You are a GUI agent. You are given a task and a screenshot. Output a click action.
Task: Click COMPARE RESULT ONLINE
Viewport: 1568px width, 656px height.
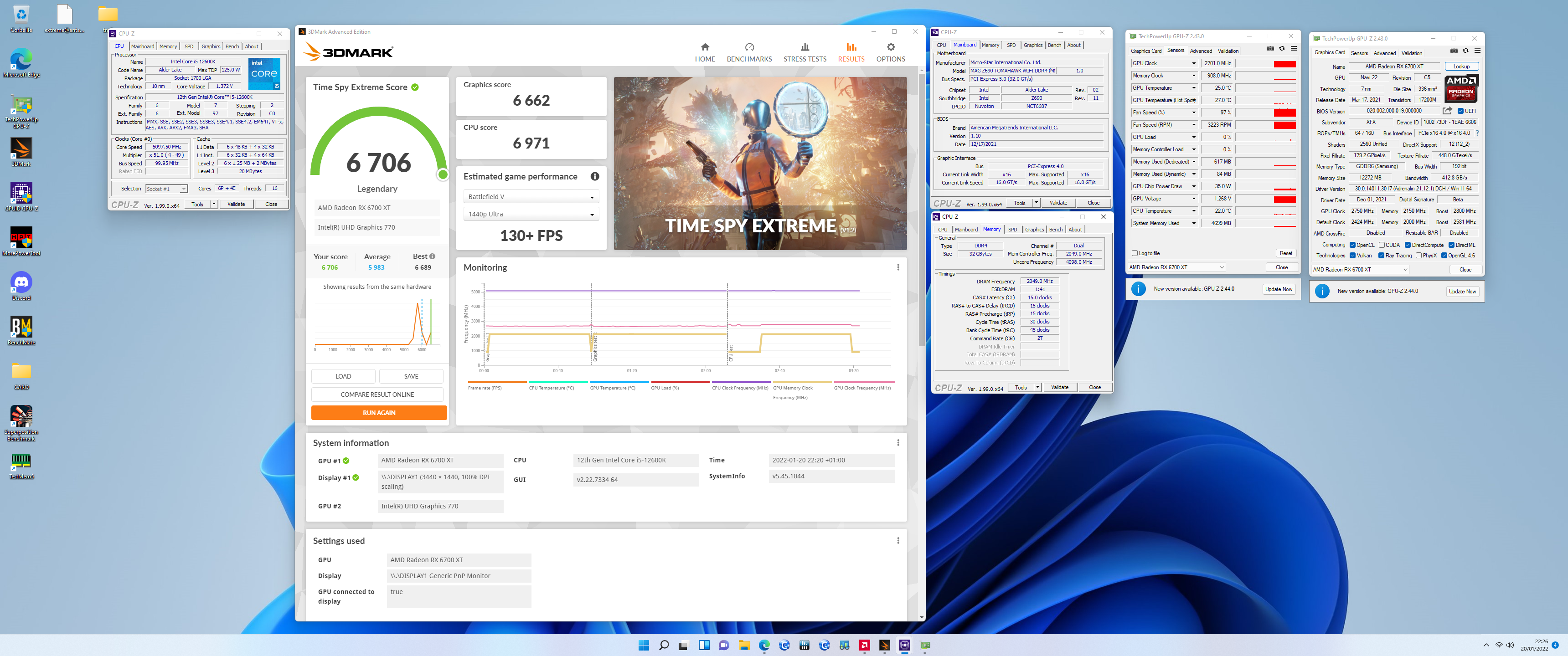pos(377,395)
